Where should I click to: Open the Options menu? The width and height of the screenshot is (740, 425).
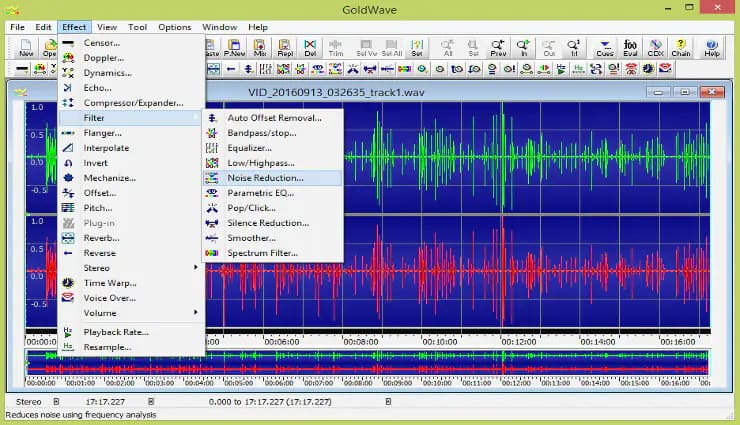coord(175,27)
